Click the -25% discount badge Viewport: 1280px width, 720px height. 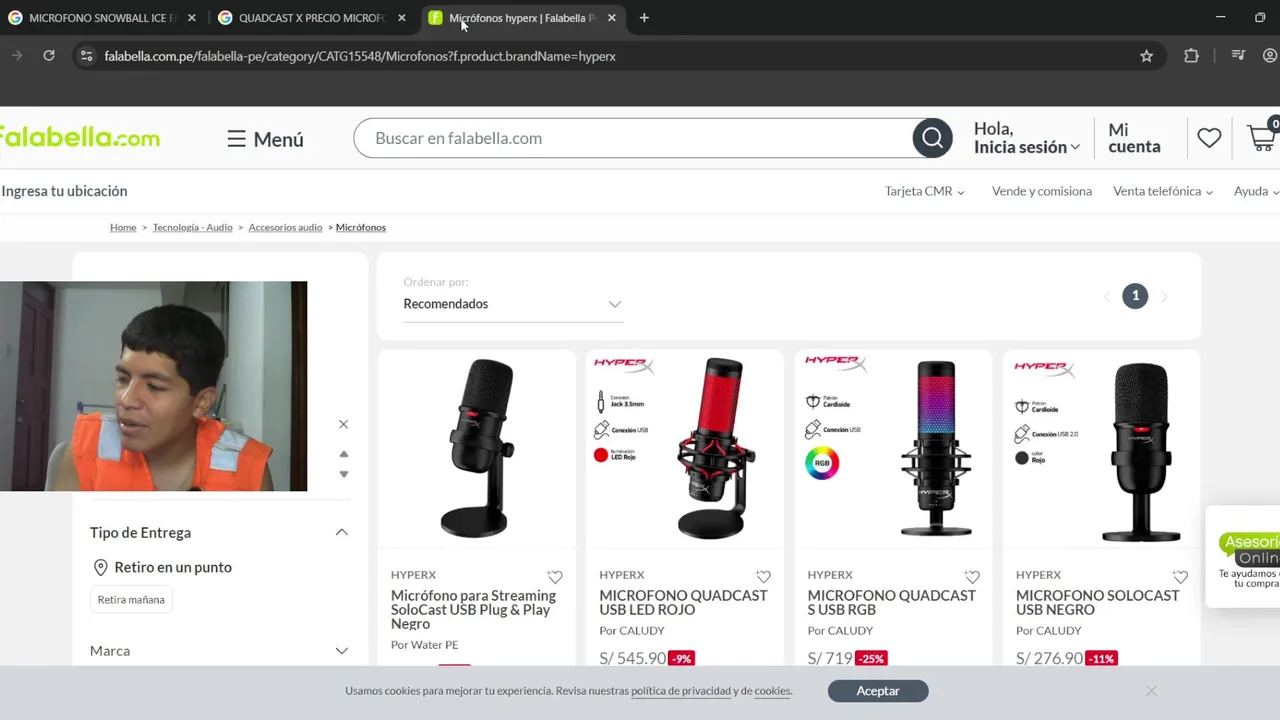click(x=871, y=659)
